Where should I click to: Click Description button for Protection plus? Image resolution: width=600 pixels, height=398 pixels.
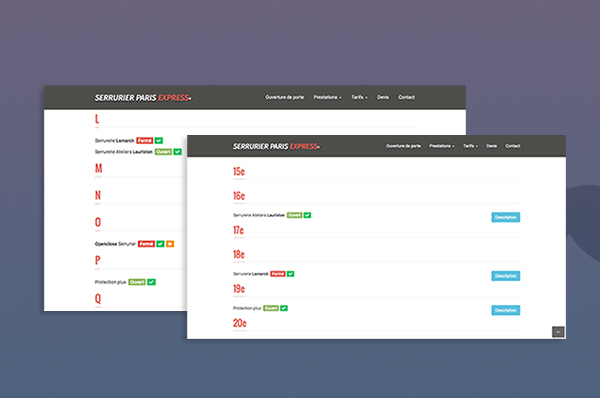click(x=505, y=310)
